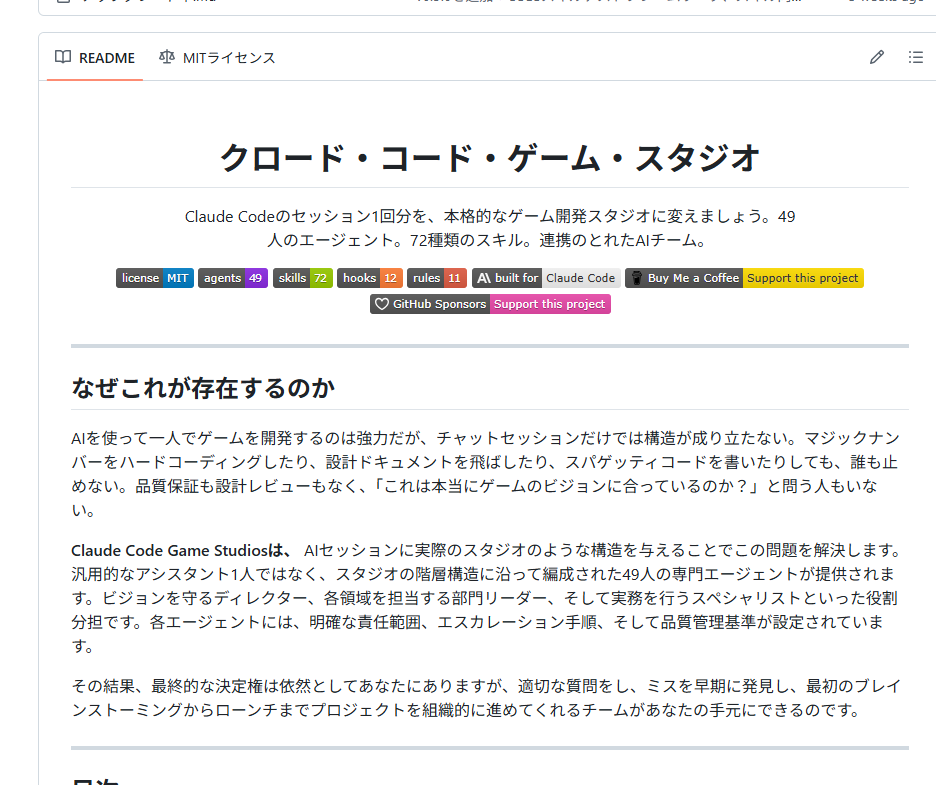Click the クロード・コード・ゲーム・スタジオ title heading

(490, 158)
